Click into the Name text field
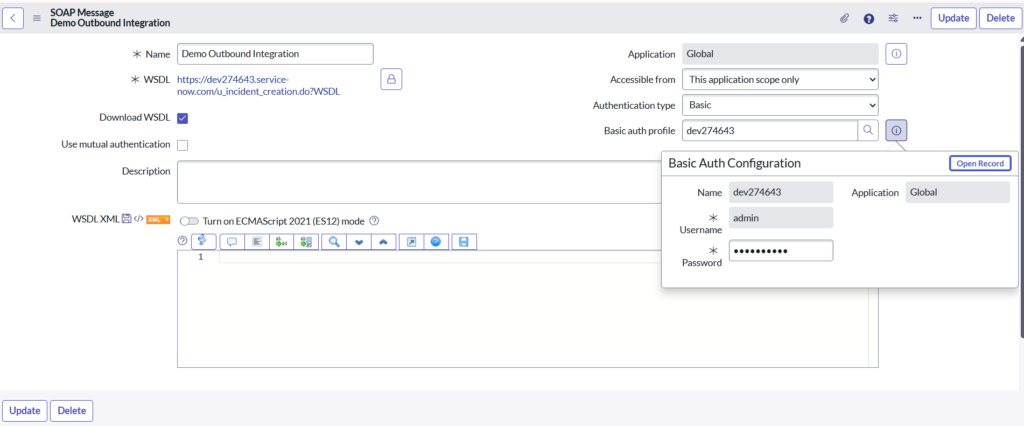1024x426 pixels. (275, 54)
